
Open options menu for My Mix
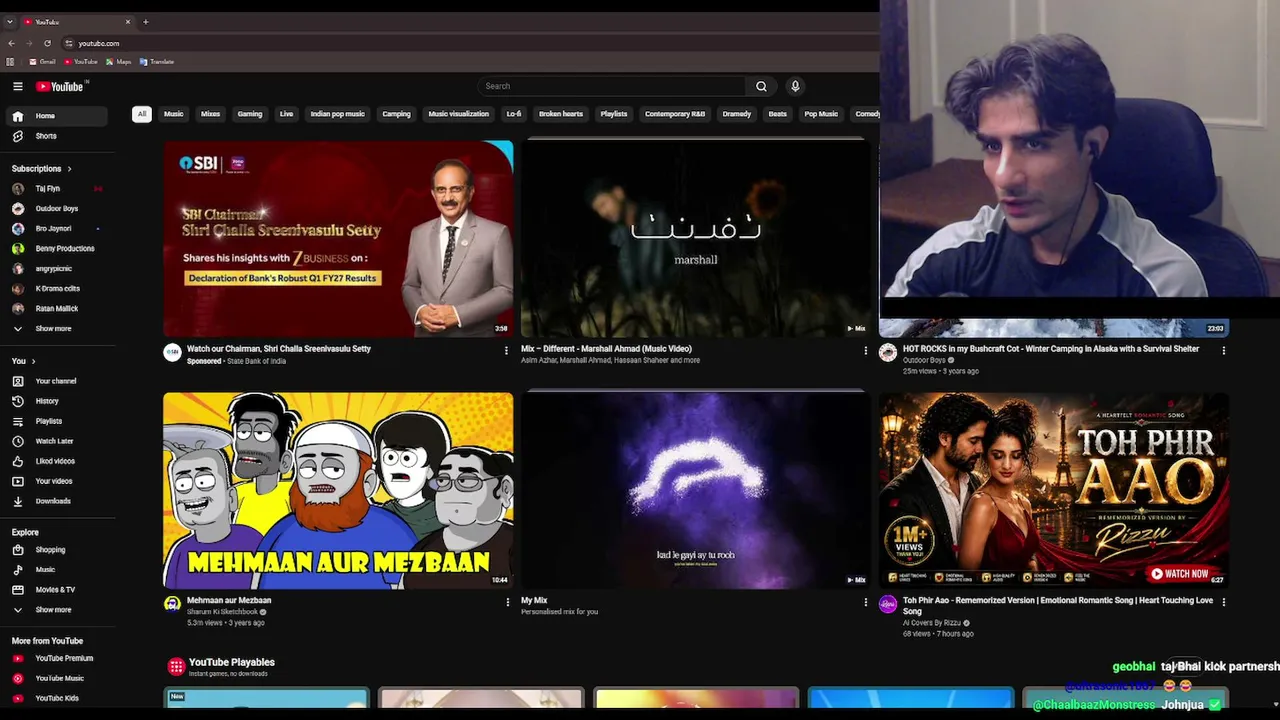coord(866,602)
